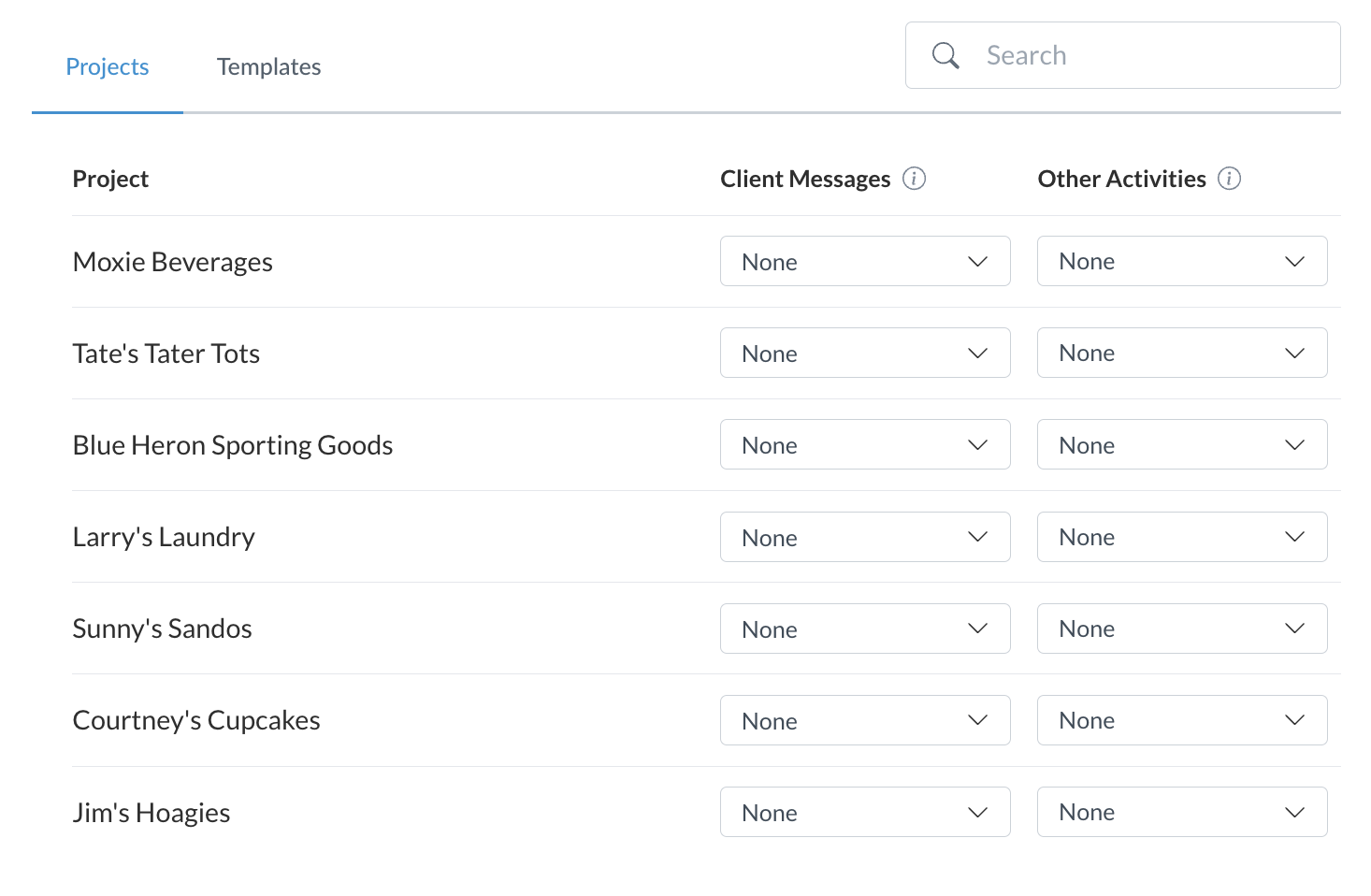Screen dimensions: 1371x896
Task: Switch to the Templates tab
Action: tap(268, 67)
